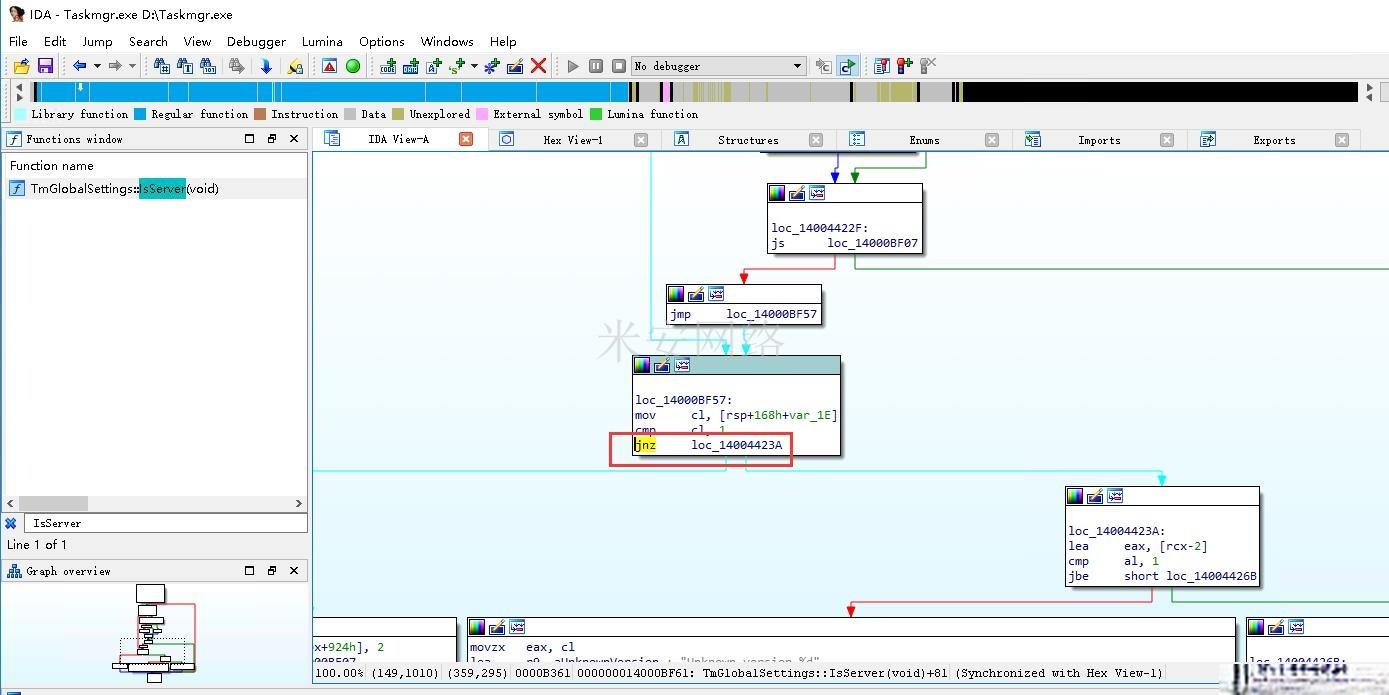Click the jmp loc_14000BF57 instruction

coord(744,314)
